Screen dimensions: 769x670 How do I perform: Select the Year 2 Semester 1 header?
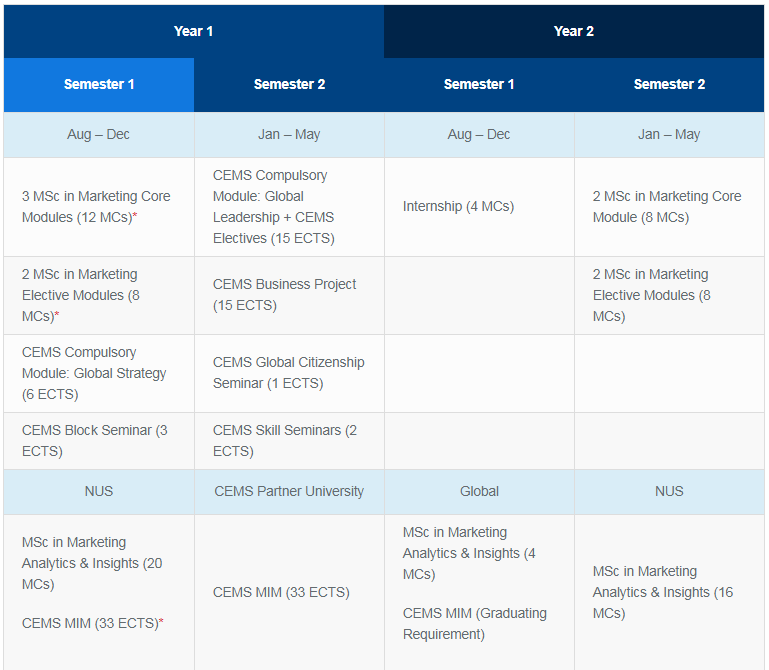point(479,84)
